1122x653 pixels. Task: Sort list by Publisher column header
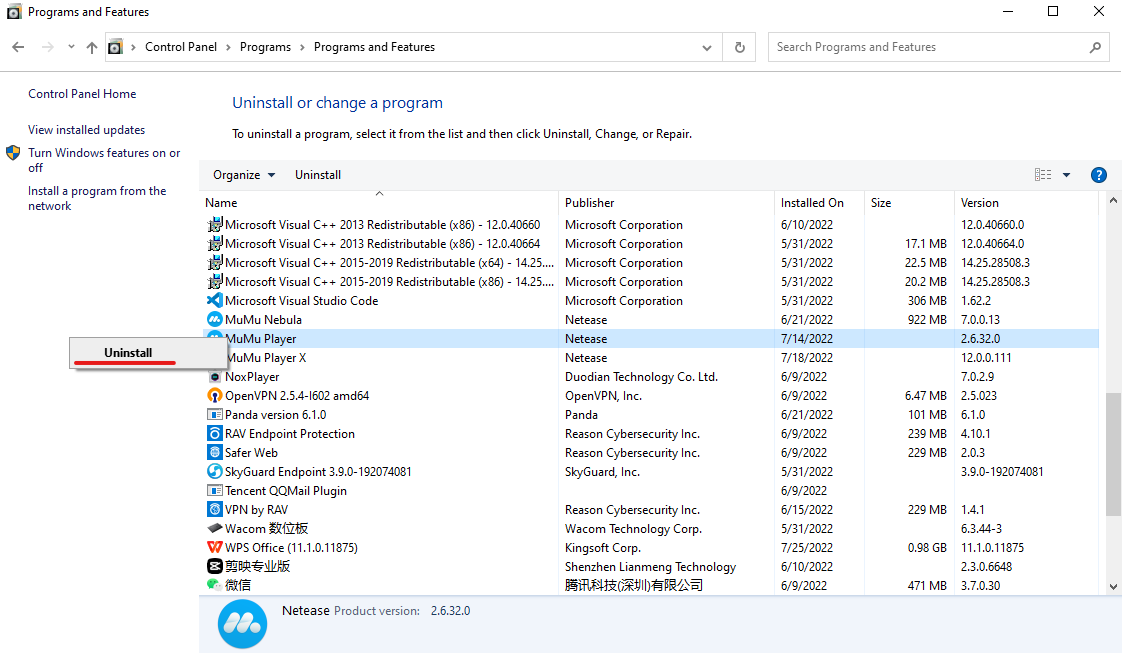666,203
